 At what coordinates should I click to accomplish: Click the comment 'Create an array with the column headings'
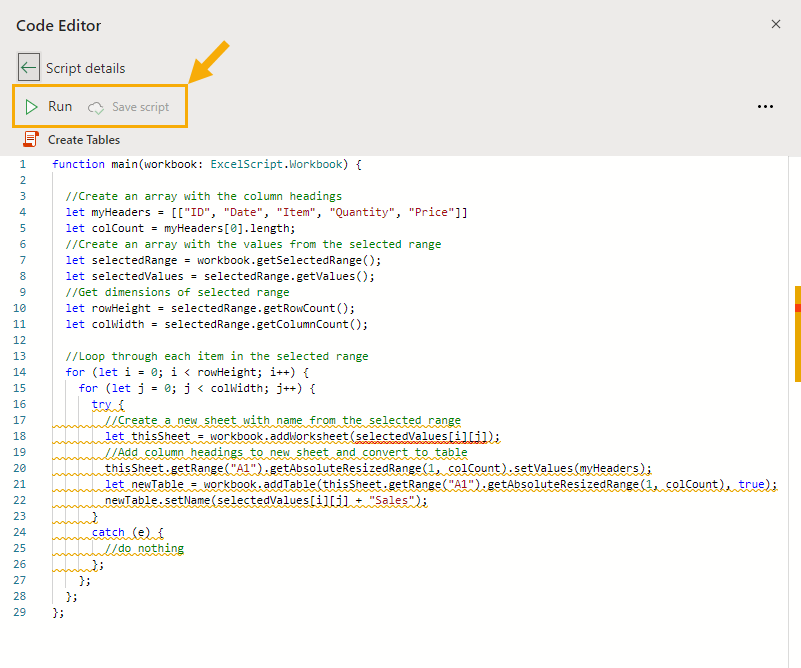tap(204, 196)
